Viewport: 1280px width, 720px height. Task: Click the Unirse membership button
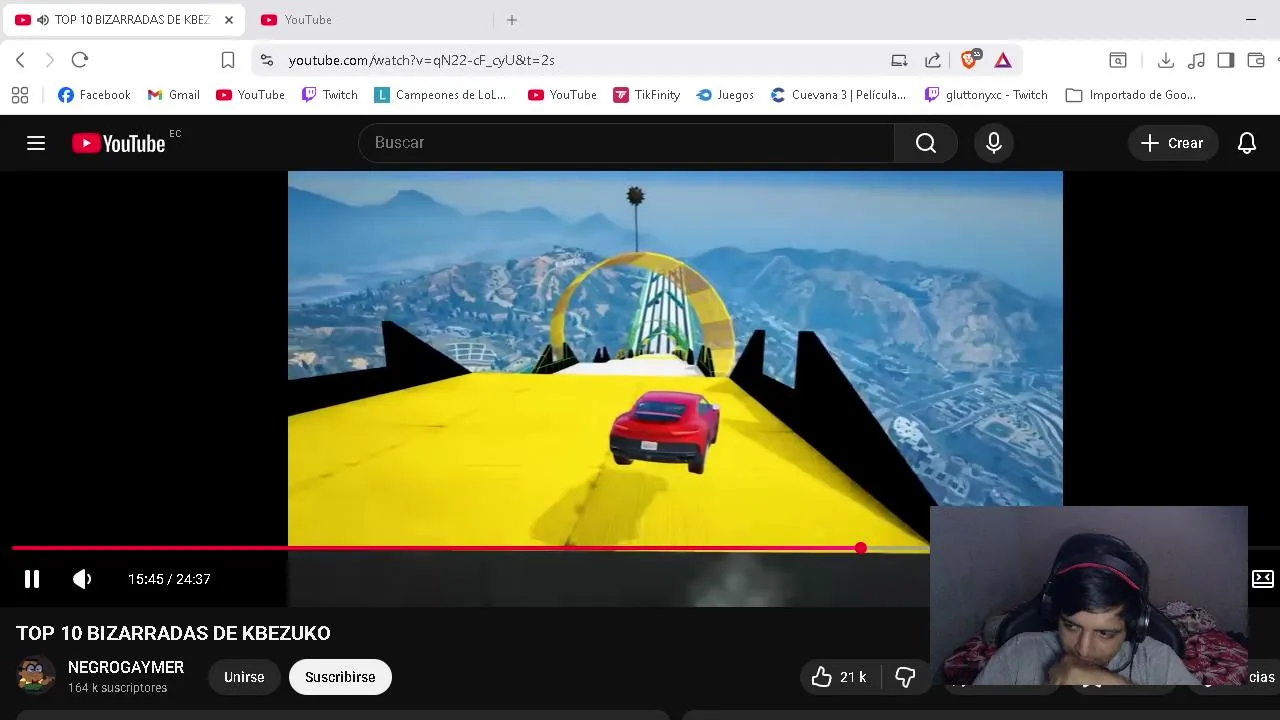click(x=244, y=677)
